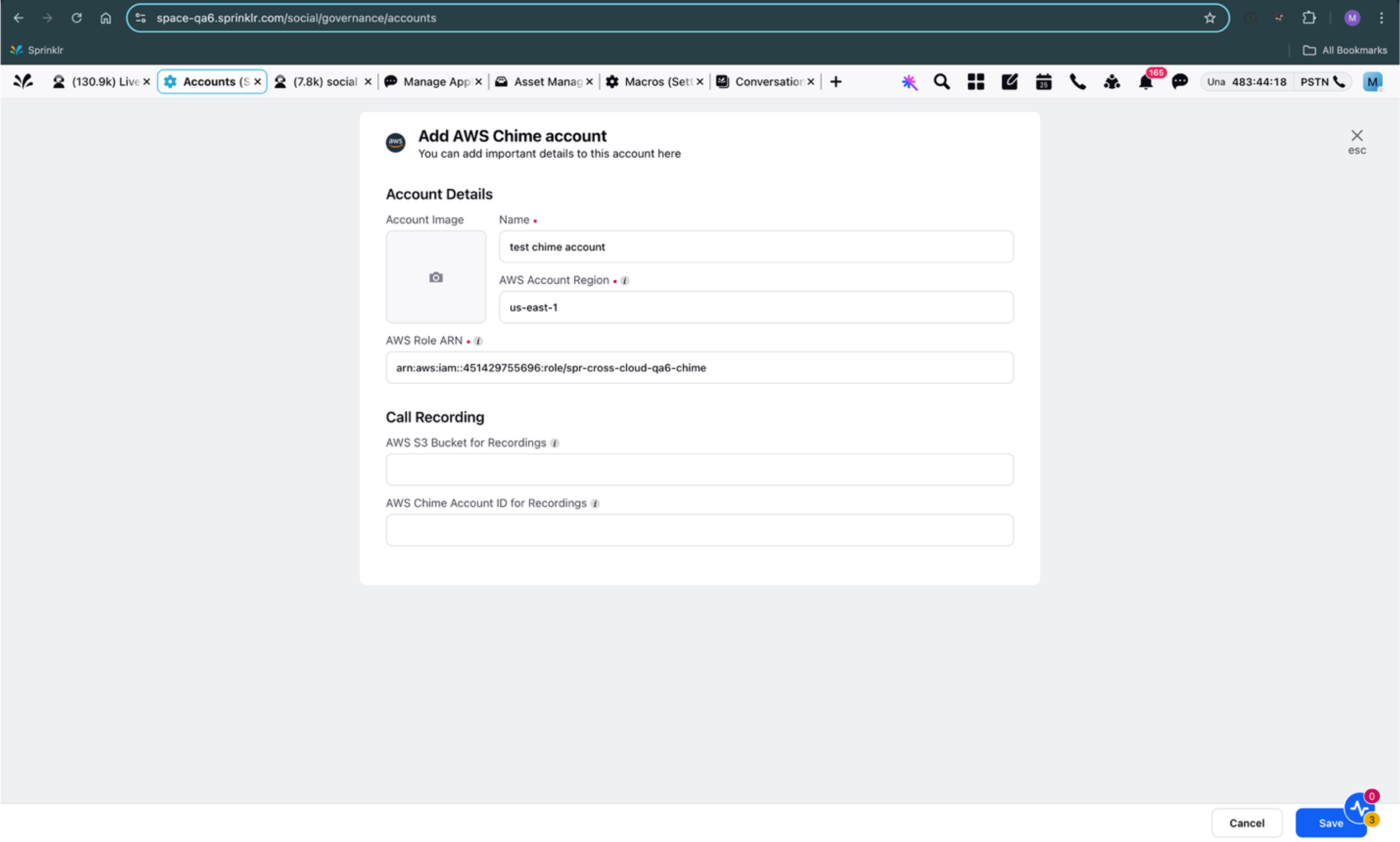
Task: Add a new Sprinklr tab with plus
Action: click(x=836, y=82)
